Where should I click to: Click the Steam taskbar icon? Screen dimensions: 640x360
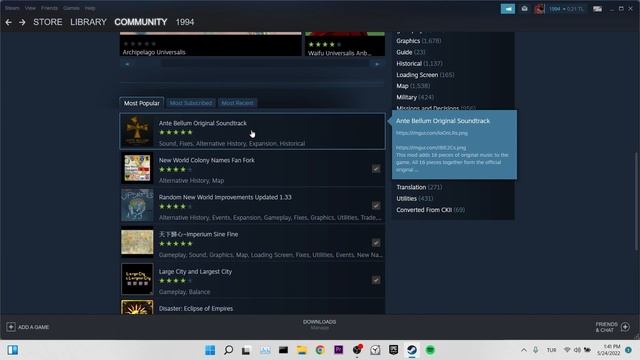412,350
